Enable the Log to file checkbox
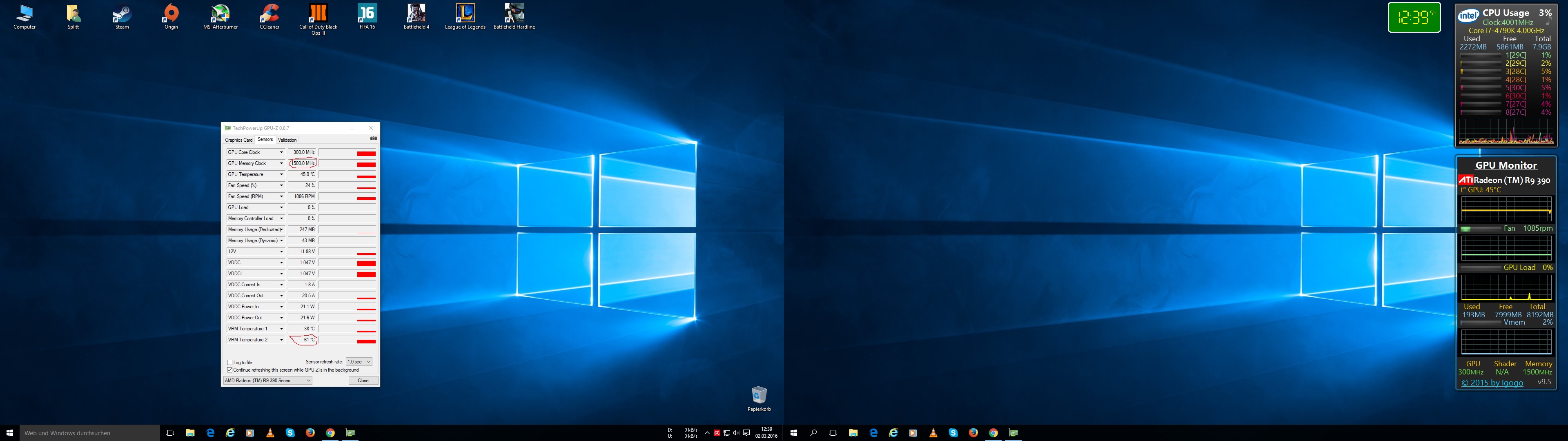 [230, 363]
